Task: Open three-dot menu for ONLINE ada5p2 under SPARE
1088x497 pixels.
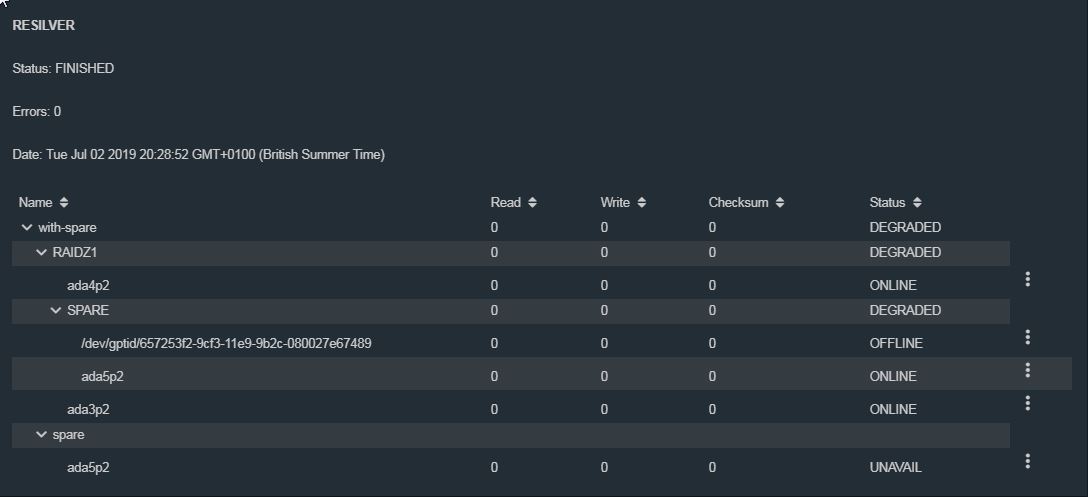Action: pyautogui.click(x=1027, y=371)
